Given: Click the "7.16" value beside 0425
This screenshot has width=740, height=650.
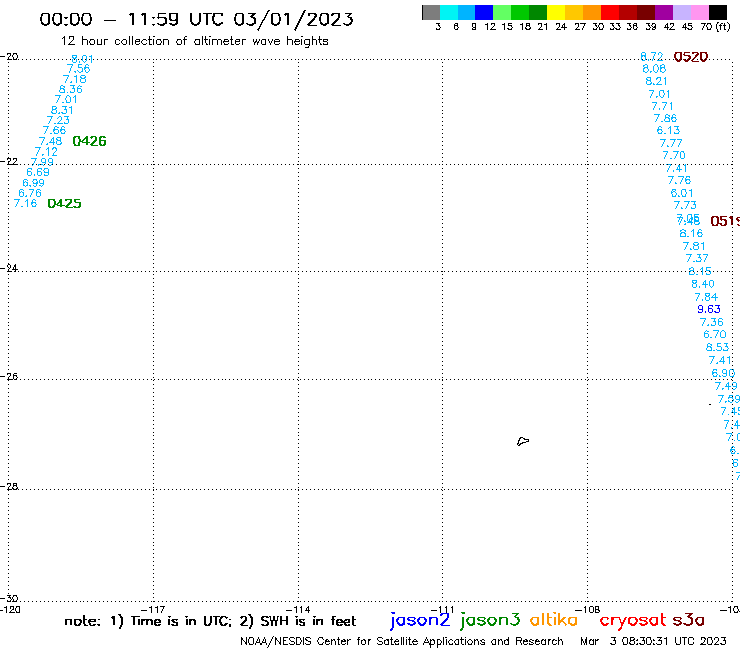Looking at the screenshot, I should point(25,203).
